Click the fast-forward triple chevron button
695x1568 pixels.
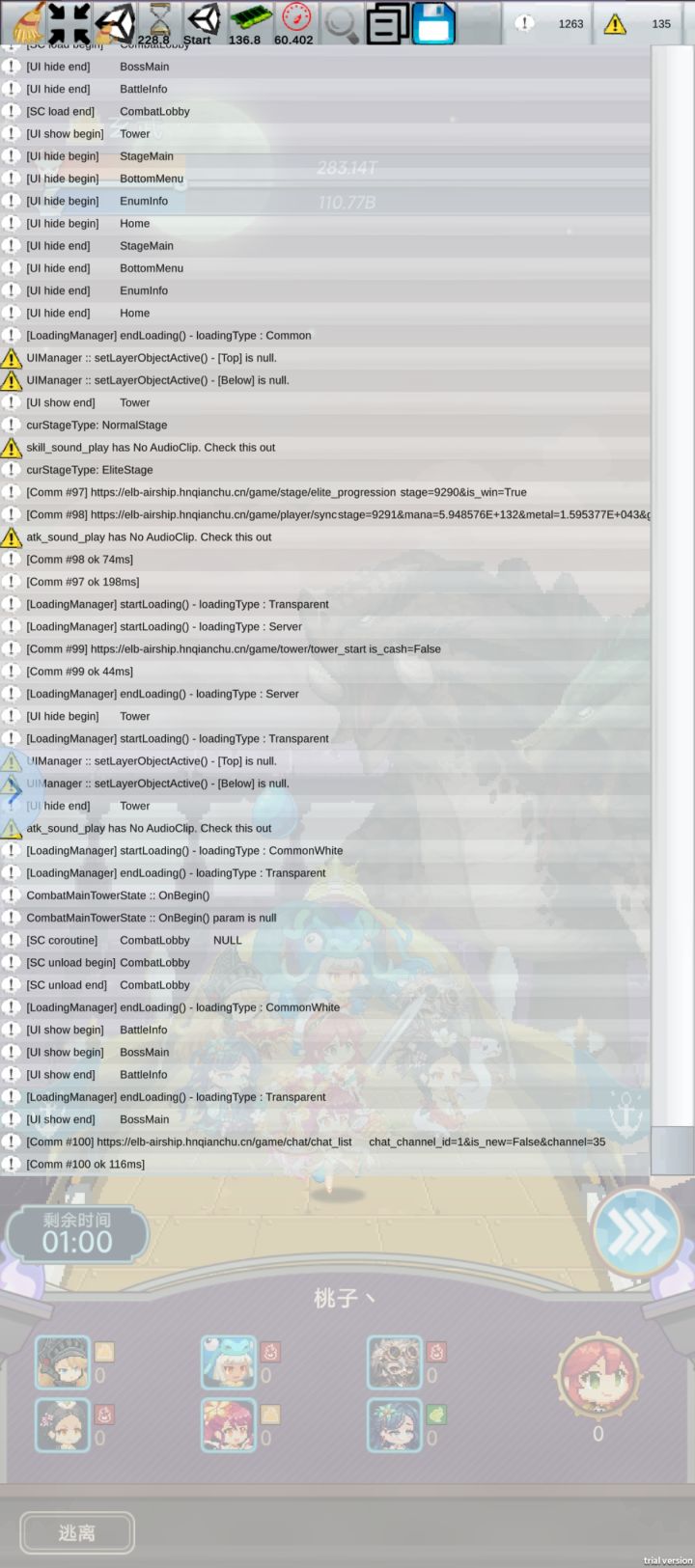click(636, 1231)
